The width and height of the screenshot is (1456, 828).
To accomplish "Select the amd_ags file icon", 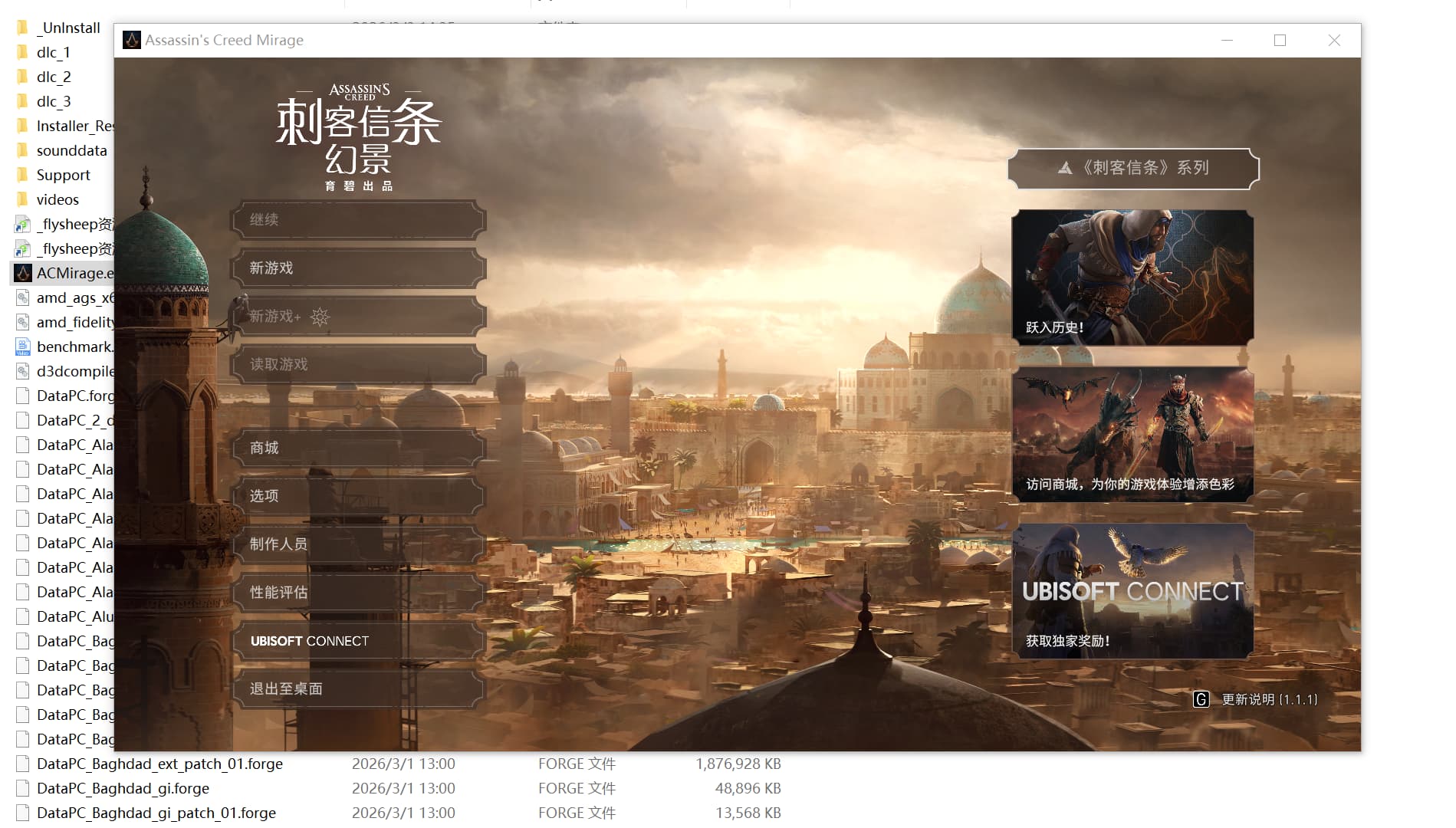I will tap(23, 297).
